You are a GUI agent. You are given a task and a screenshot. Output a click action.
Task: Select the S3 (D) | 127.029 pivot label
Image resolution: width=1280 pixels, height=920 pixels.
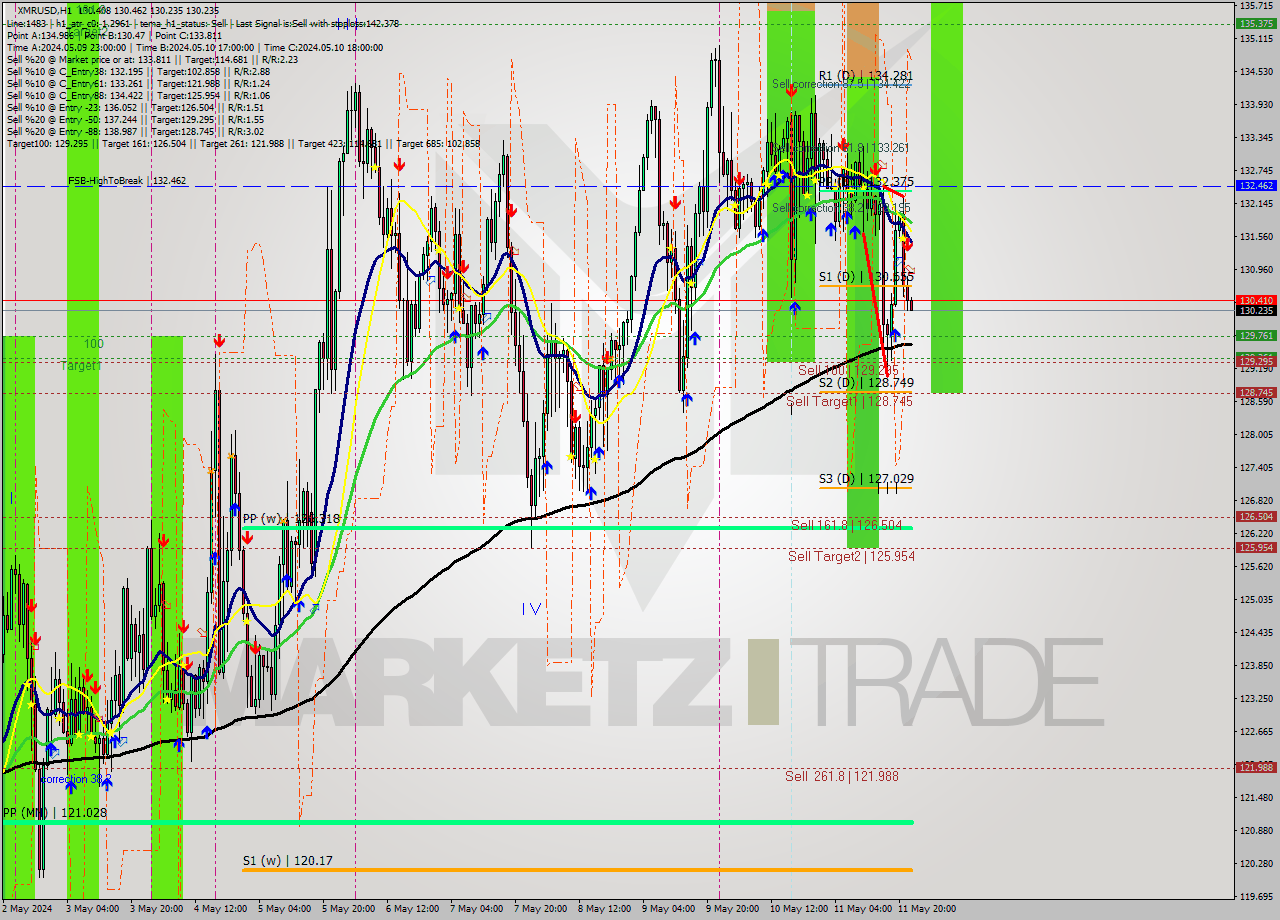coord(866,479)
